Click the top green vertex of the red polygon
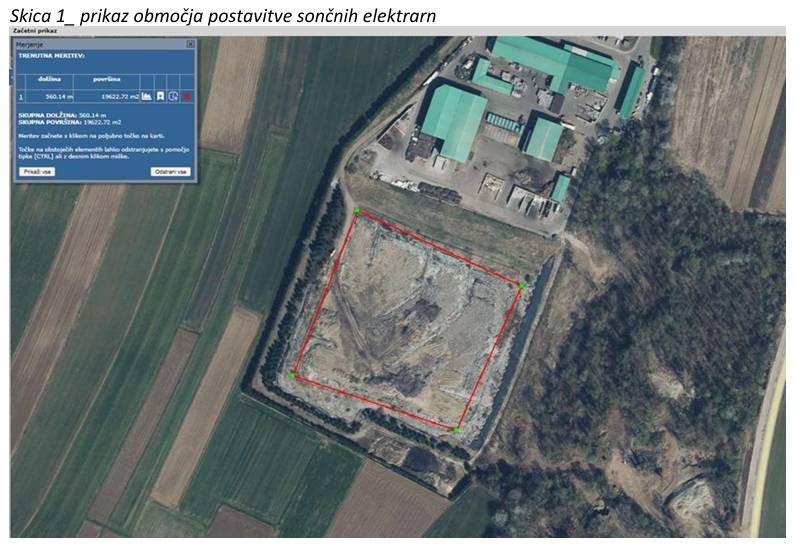 pos(357,211)
